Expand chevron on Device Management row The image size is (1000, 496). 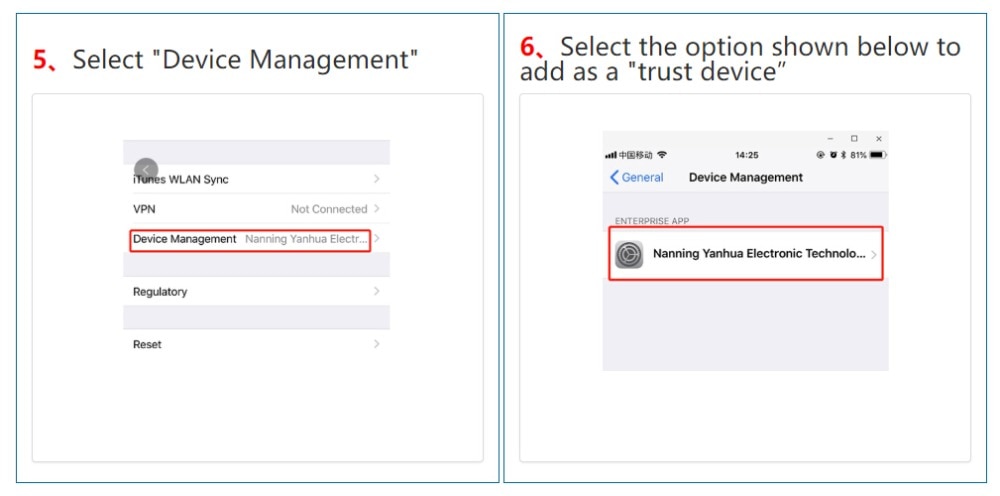[x=377, y=238]
